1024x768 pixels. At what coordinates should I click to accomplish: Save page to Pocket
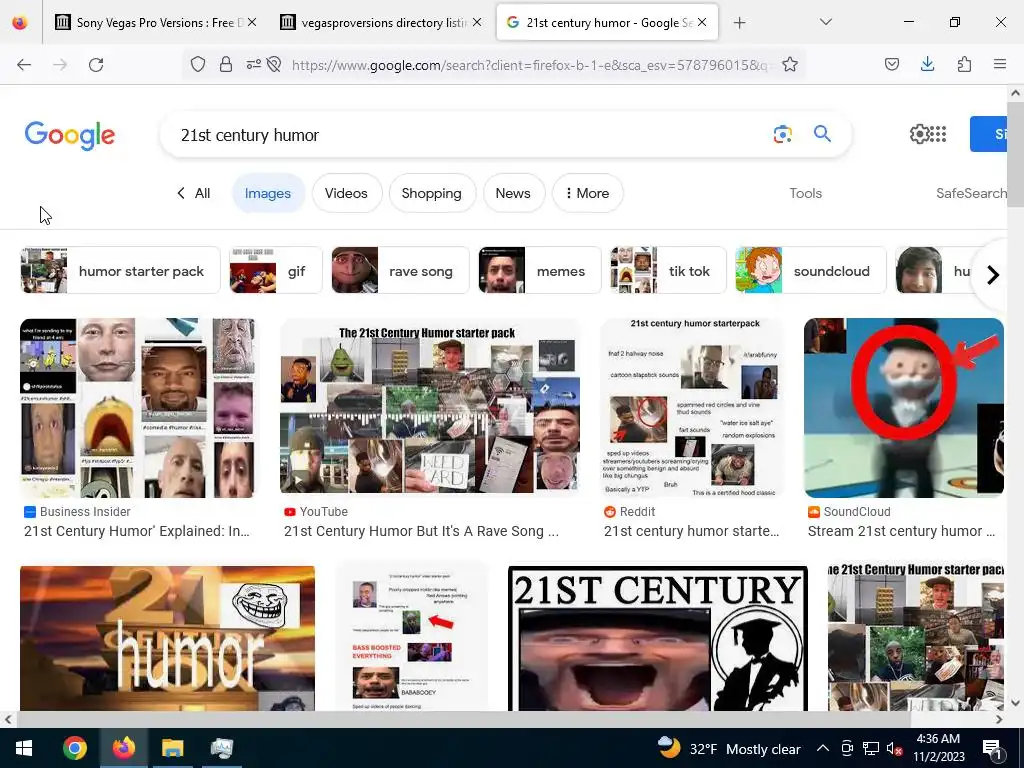click(891, 65)
